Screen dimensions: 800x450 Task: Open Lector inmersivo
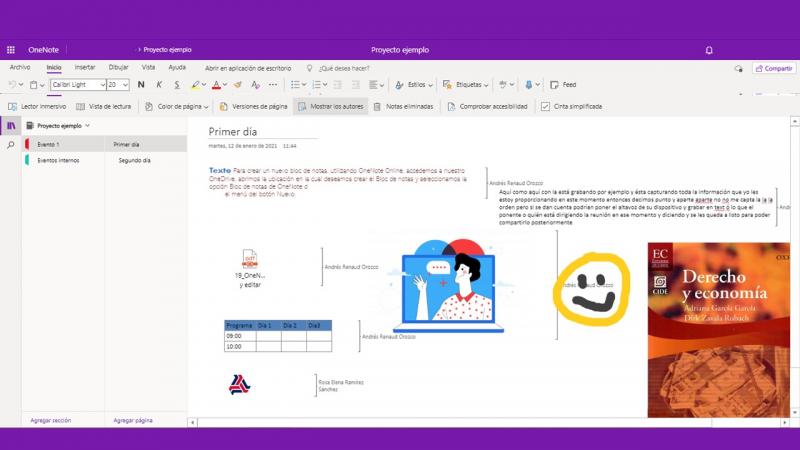[x=37, y=106]
